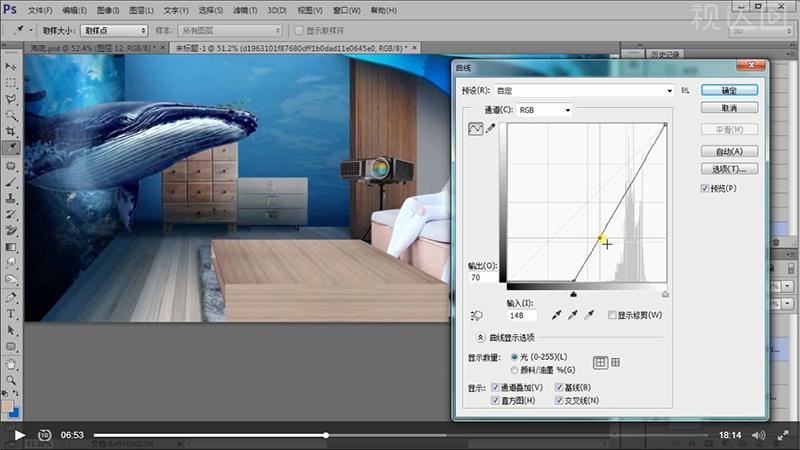This screenshot has width=800, height=450.
Task: Select the Spot Healing Brush tool
Action: tap(11, 166)
